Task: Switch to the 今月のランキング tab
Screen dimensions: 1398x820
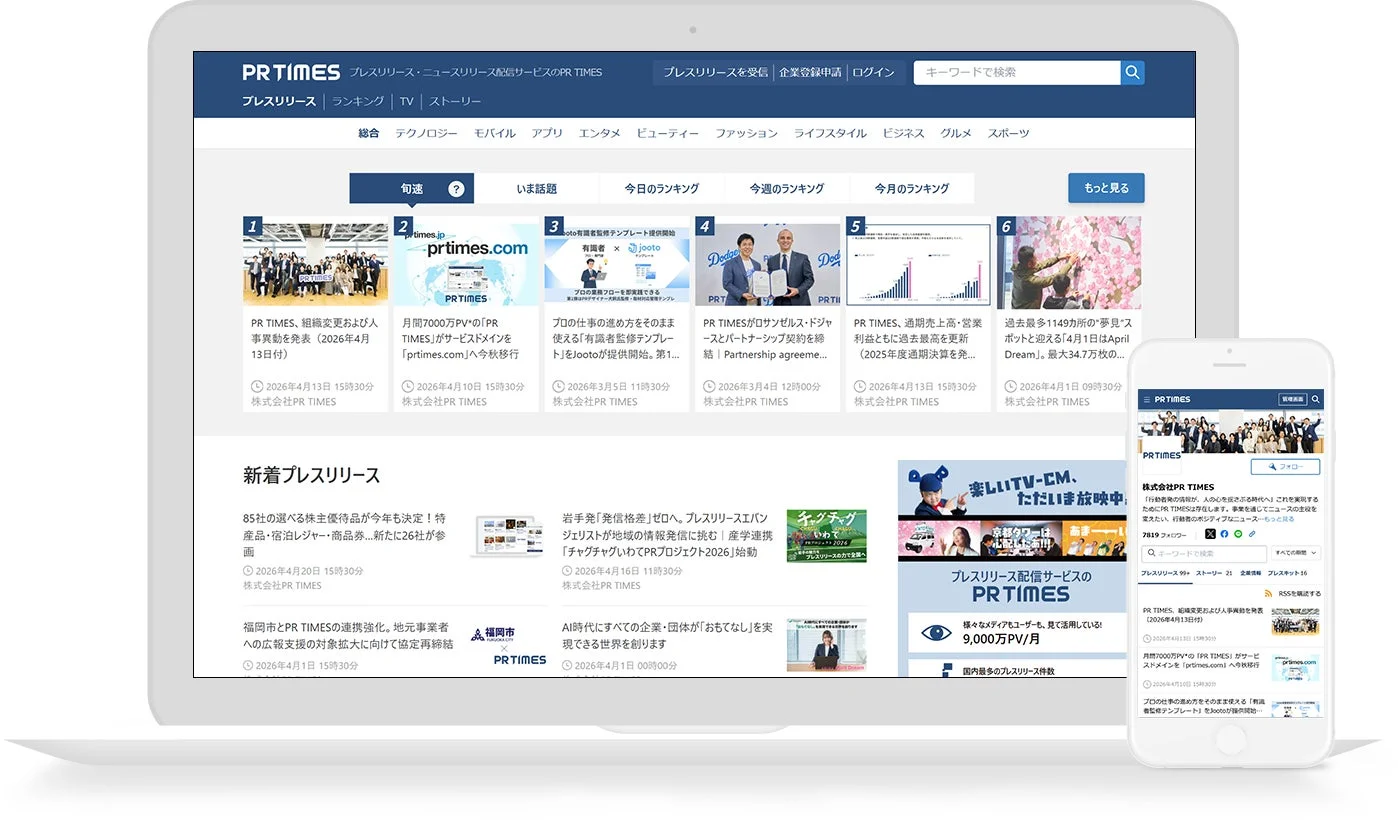Action: pyautogui.click(x=912, y=189)
